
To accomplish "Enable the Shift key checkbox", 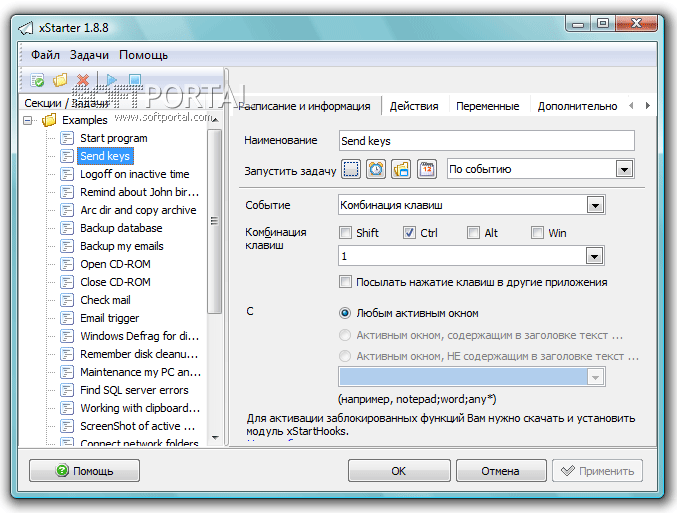I will [346, 233].
